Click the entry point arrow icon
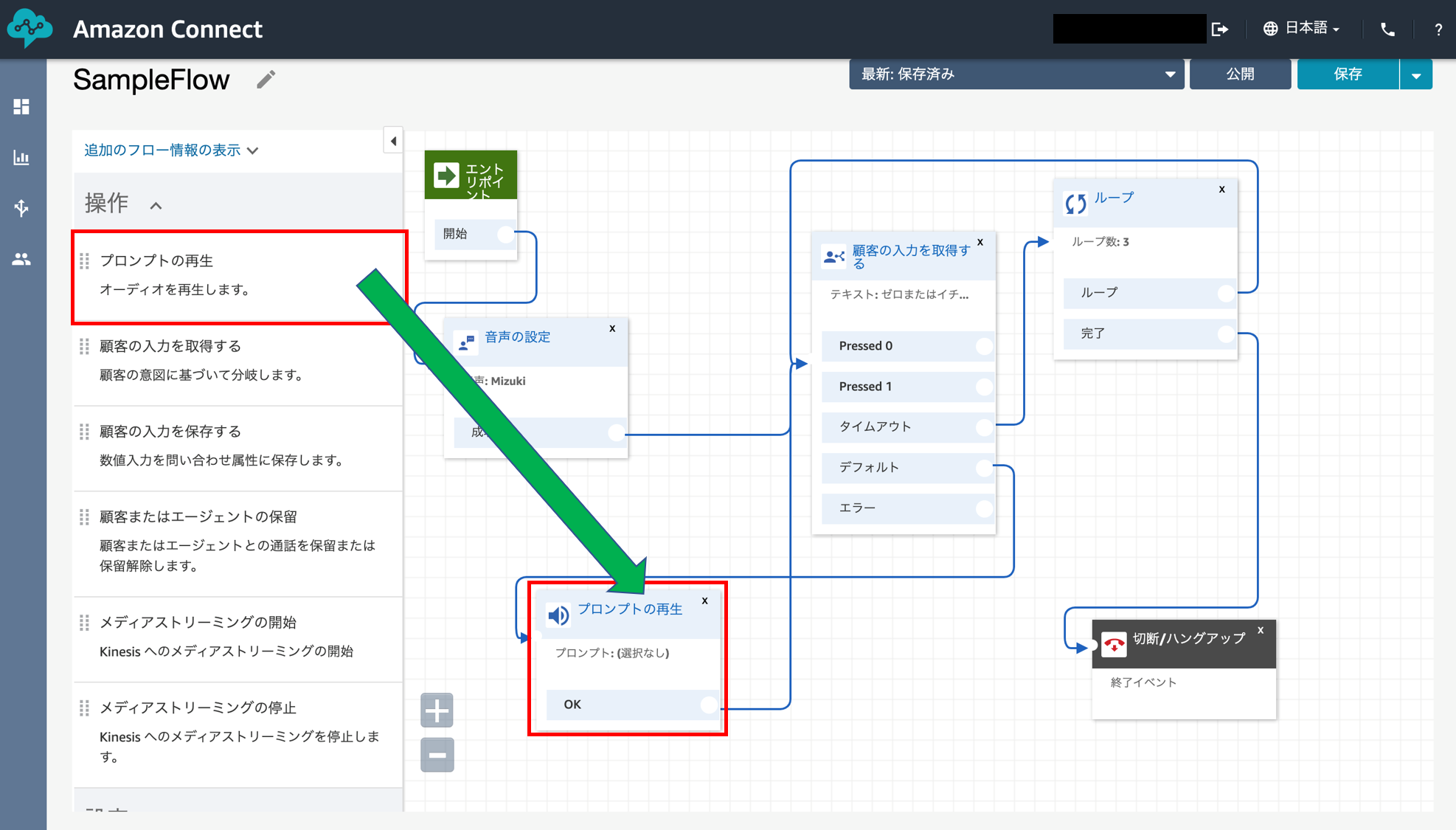1456x830 pixels. click(x=446, y=176)
